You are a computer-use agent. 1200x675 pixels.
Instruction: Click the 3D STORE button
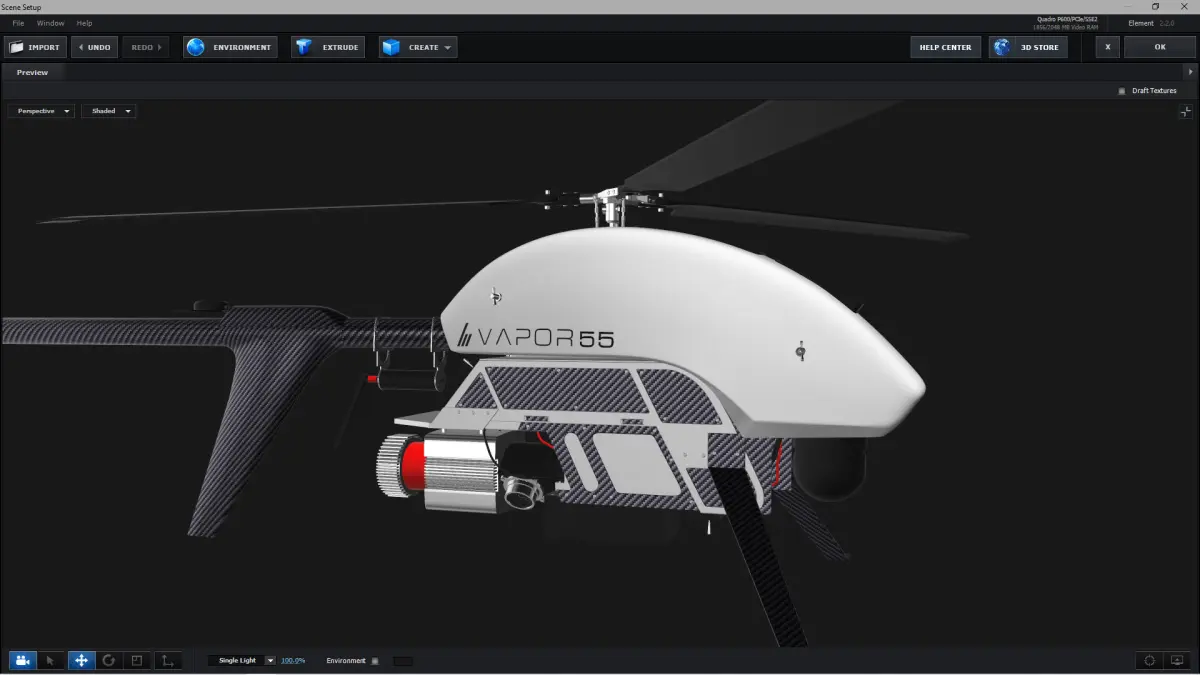tap(1028, 47)
